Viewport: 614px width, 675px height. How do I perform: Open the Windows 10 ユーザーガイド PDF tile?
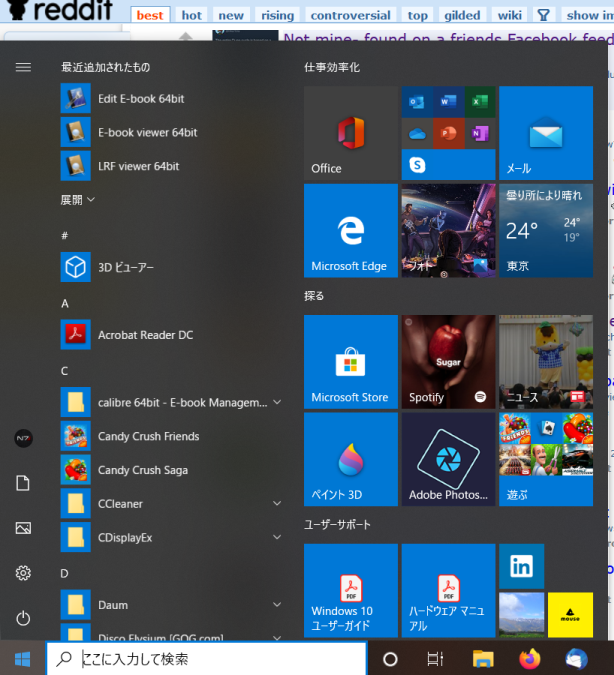350,591
